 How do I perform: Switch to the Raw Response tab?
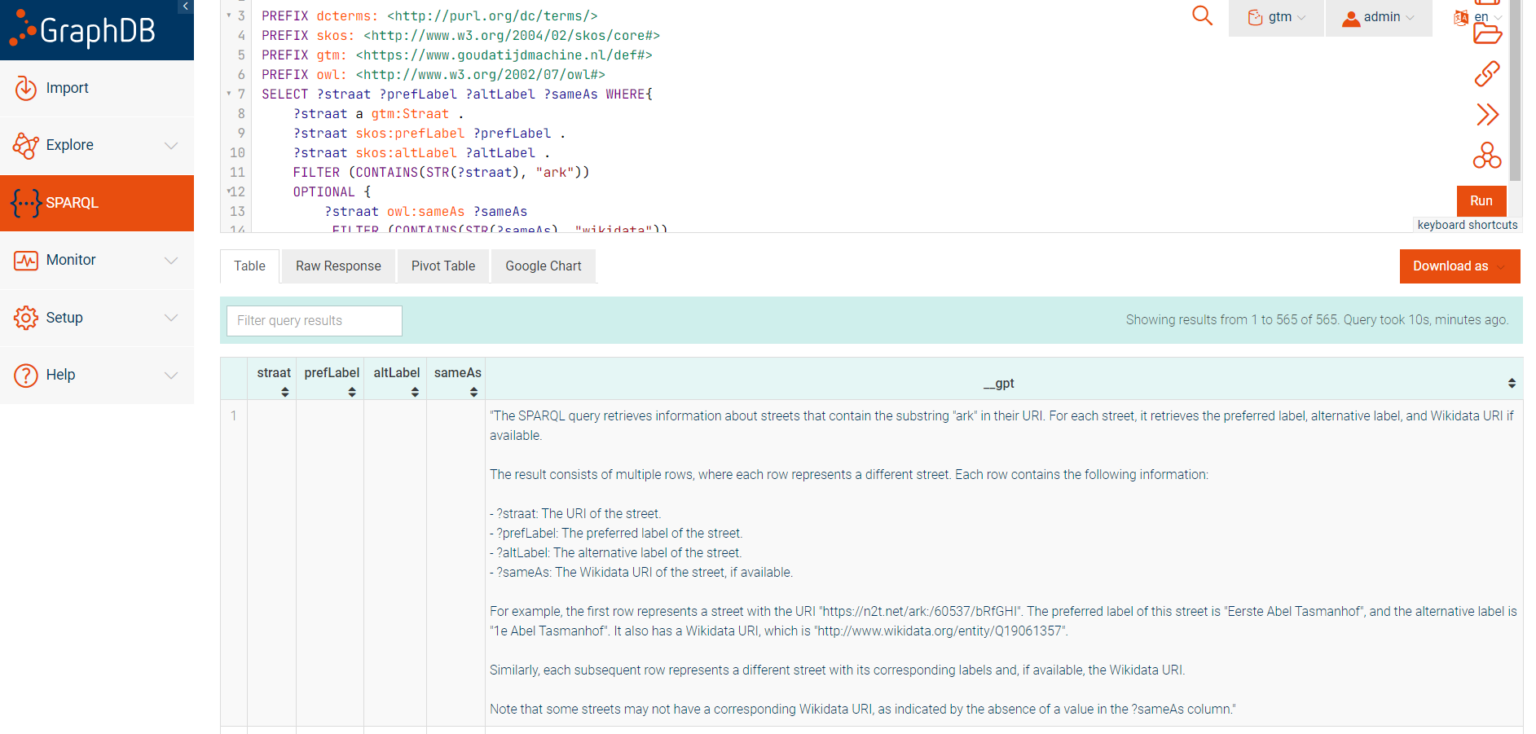(x=337, y=266)
